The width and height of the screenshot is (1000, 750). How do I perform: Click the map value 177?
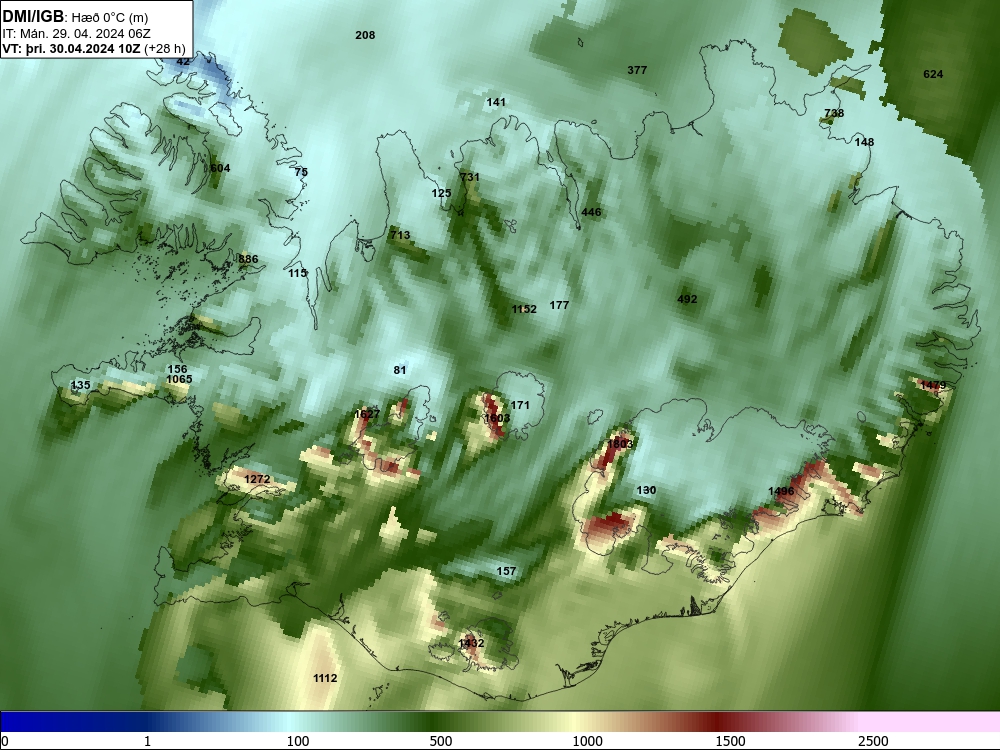(x=559, y=305)
